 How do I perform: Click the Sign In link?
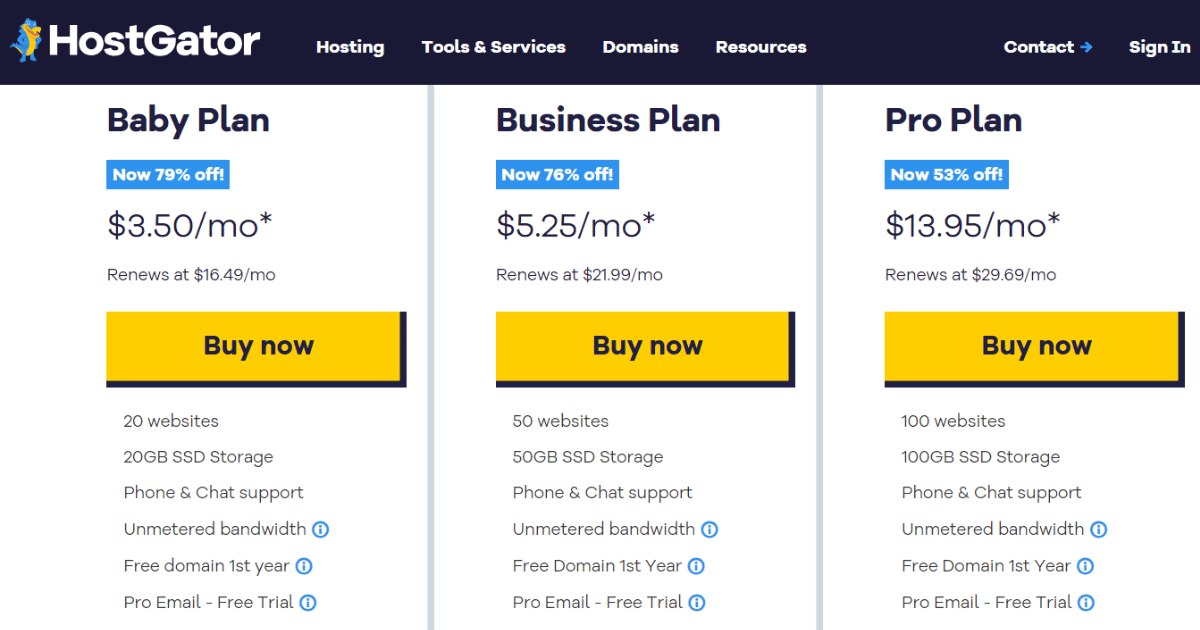click(1160, 47)
